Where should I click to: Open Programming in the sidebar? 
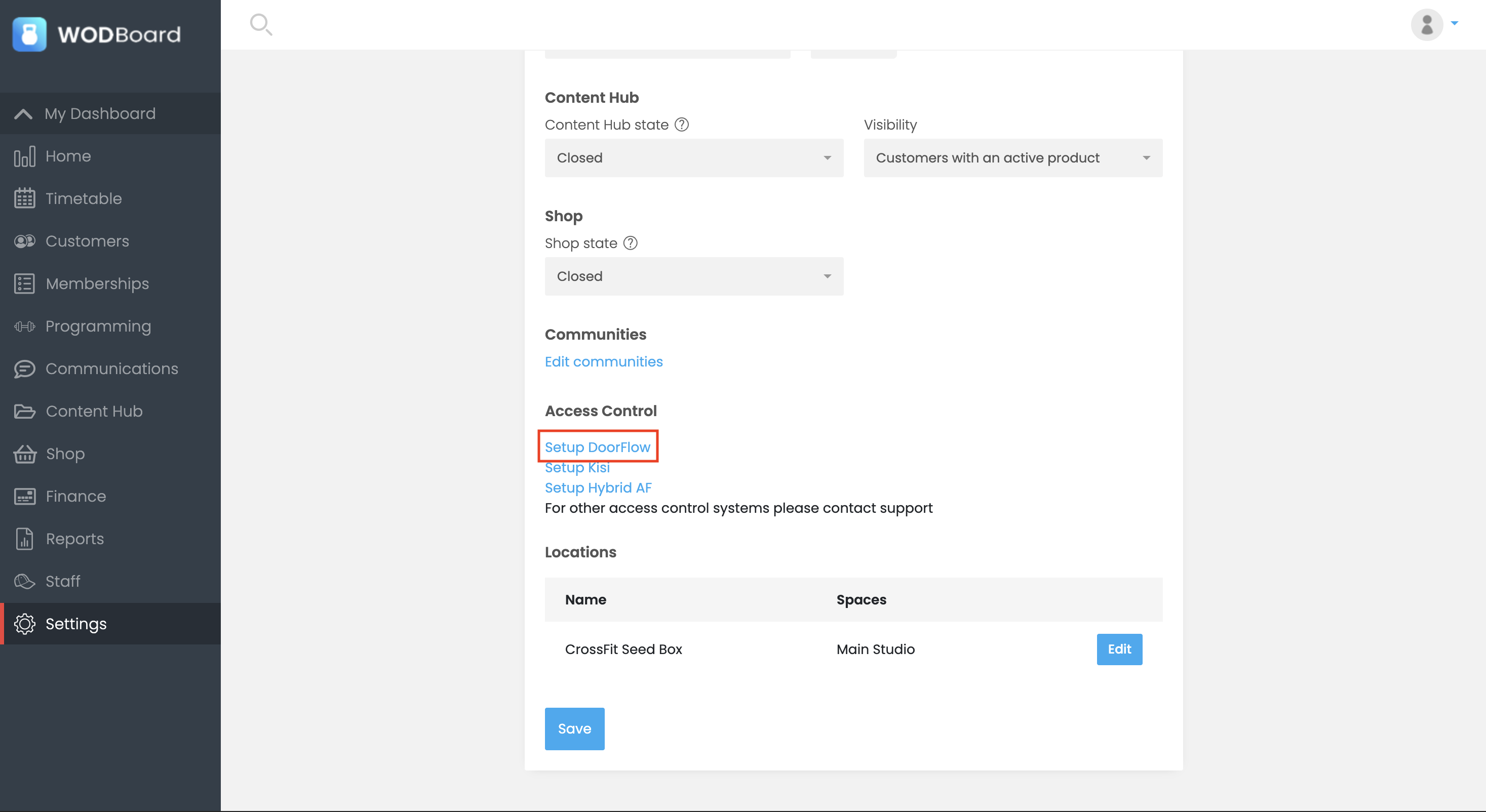coord(98,326)
